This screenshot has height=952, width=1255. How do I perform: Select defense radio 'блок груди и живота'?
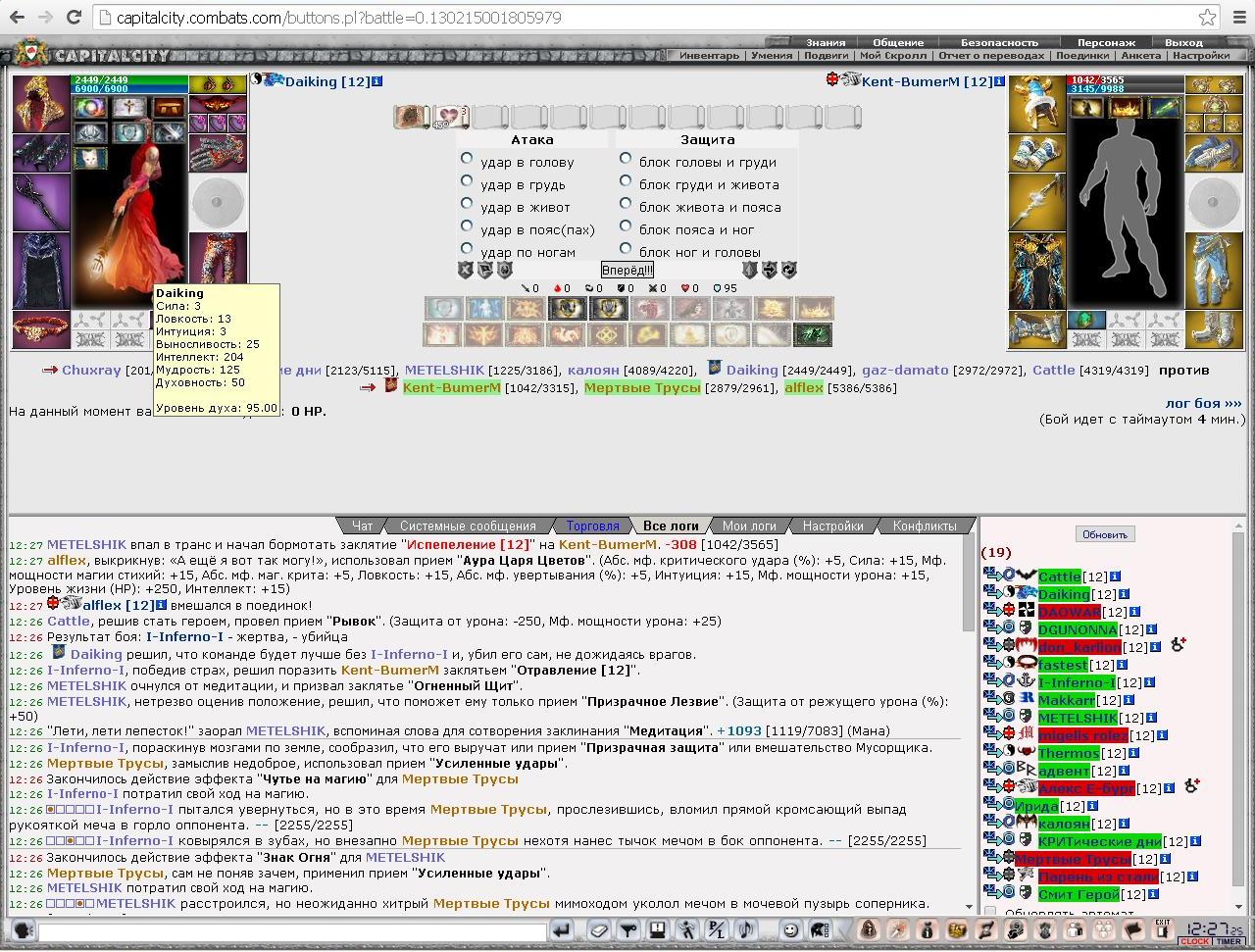pos(626,181)
